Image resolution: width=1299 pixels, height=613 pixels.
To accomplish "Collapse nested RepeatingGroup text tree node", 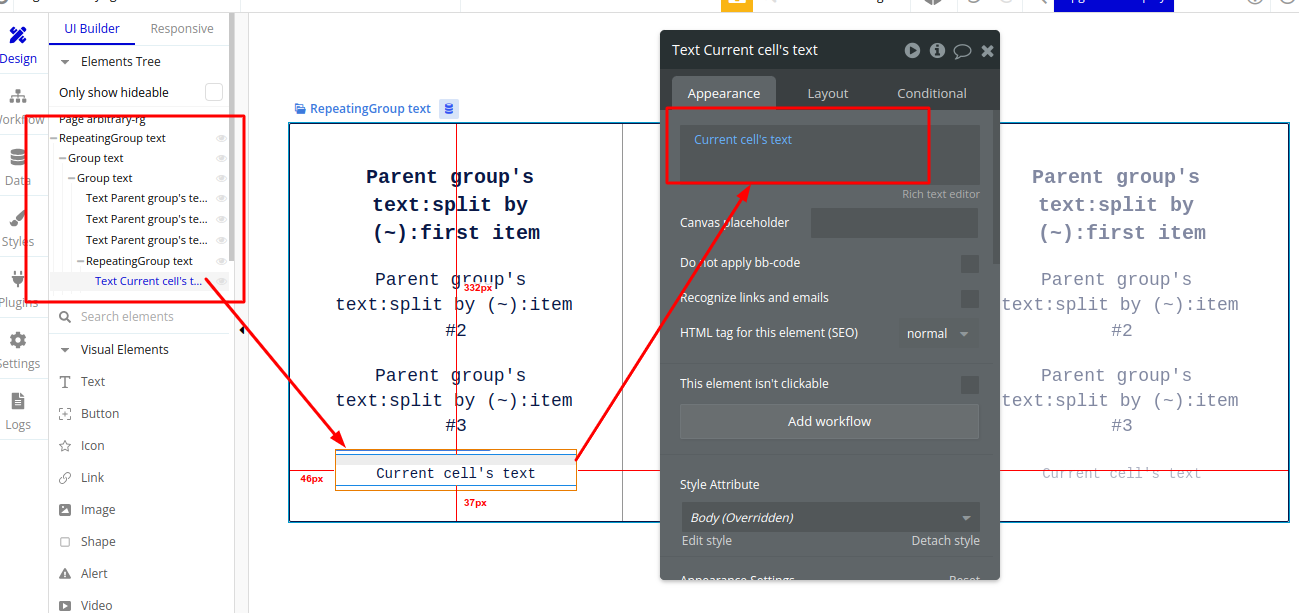I will tap(81, 262).
